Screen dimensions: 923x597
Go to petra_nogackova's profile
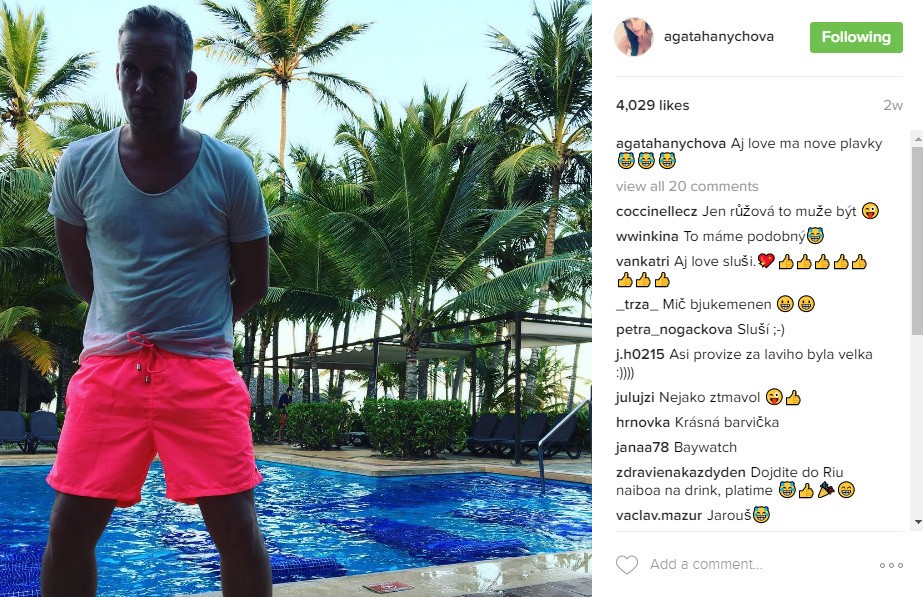pyautogui.click(x=674, y=330)
